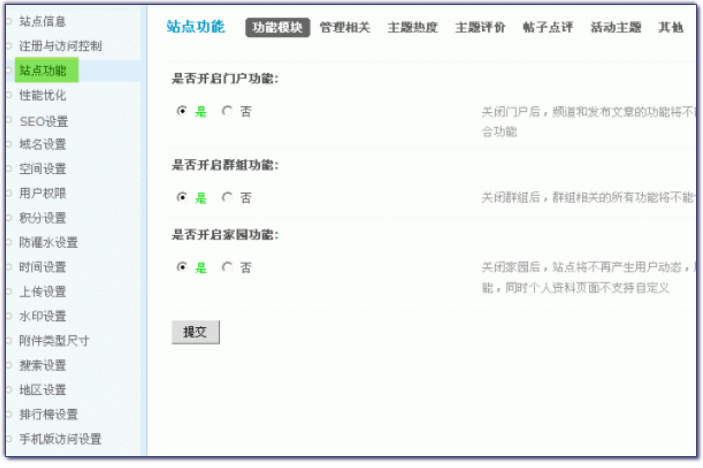Select 否 for 是否开启群组功能
The image size is (703, 468).
(x=226, y=197)
